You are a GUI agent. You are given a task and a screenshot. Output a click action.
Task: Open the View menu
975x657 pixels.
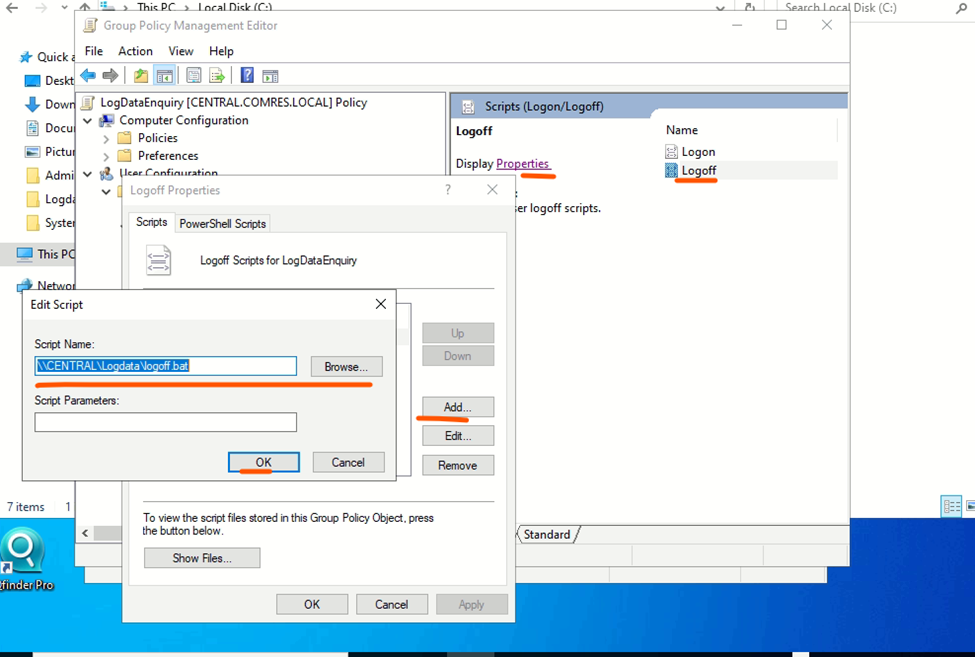point(181,51)
